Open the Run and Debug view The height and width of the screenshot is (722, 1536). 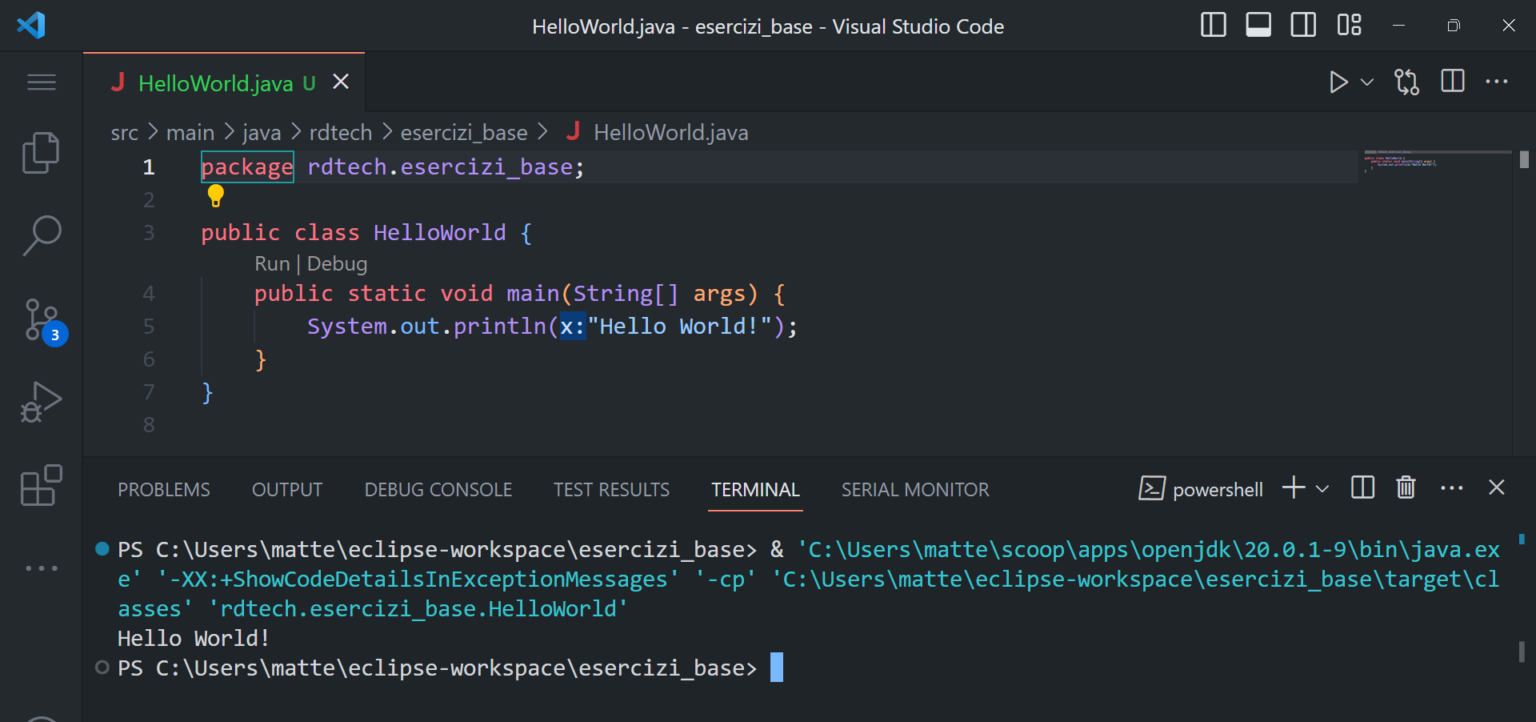(41, 401)
